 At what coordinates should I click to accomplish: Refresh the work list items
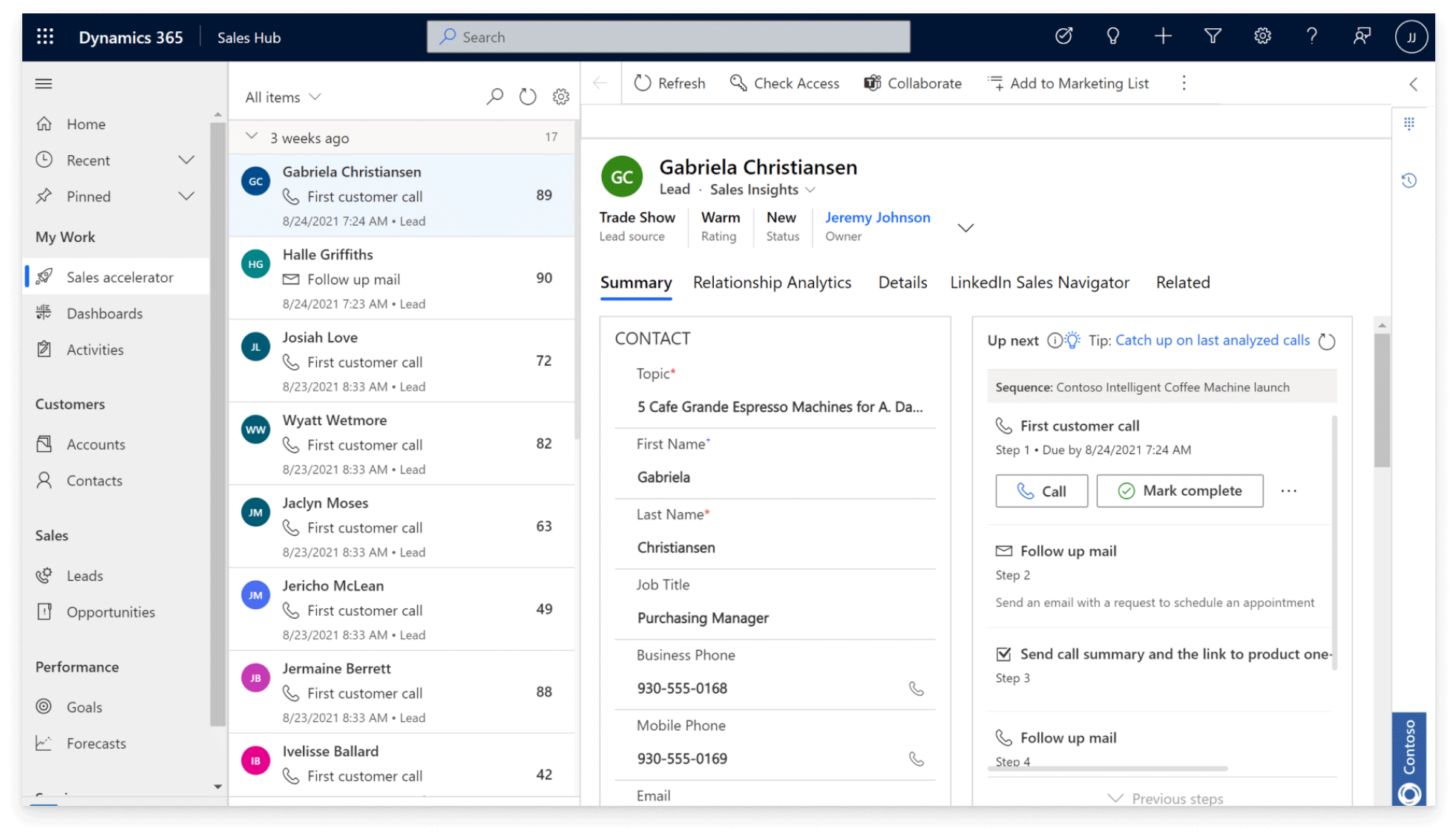point(528,96)
